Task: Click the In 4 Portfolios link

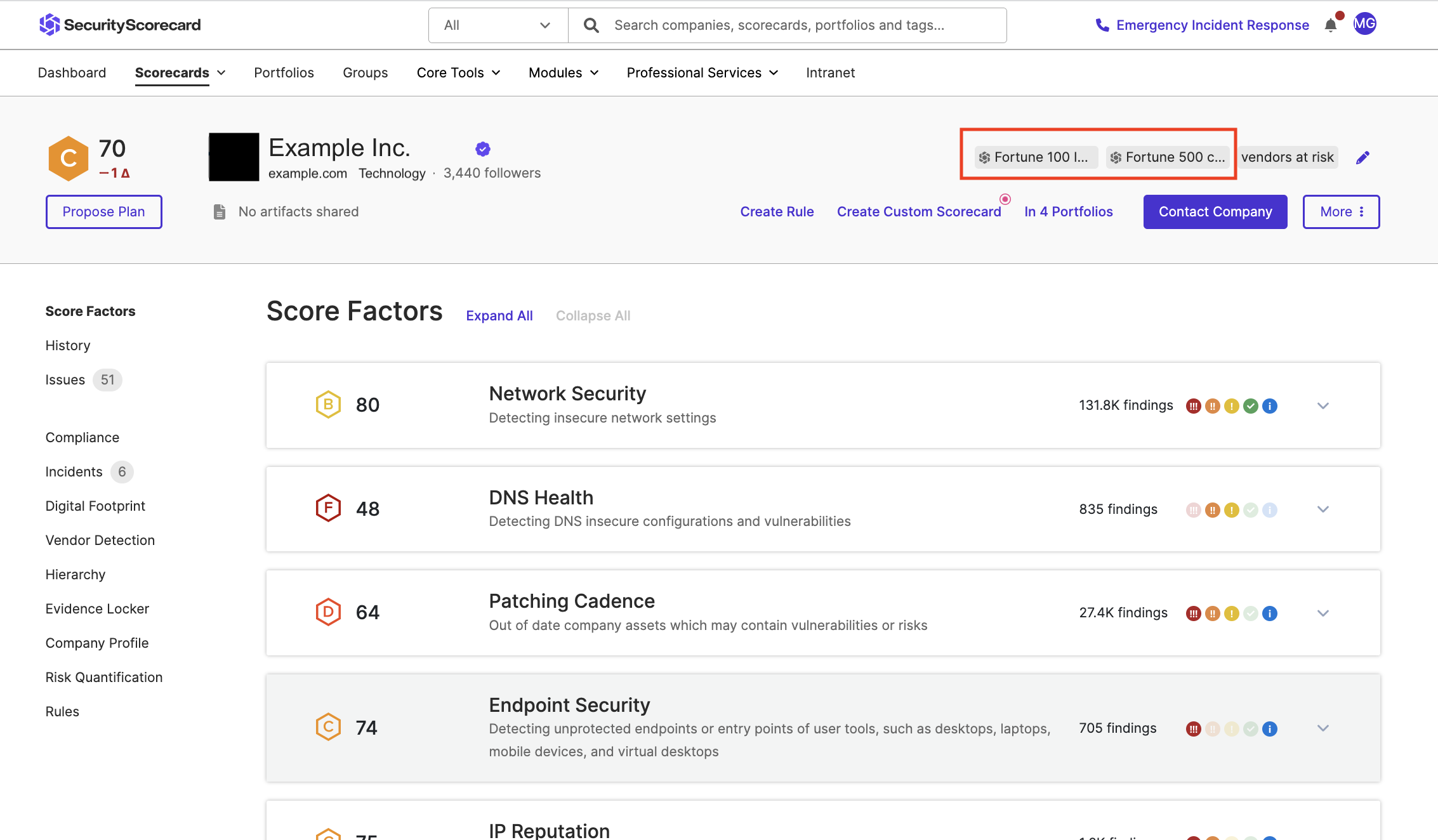Action: [1069, 212]
